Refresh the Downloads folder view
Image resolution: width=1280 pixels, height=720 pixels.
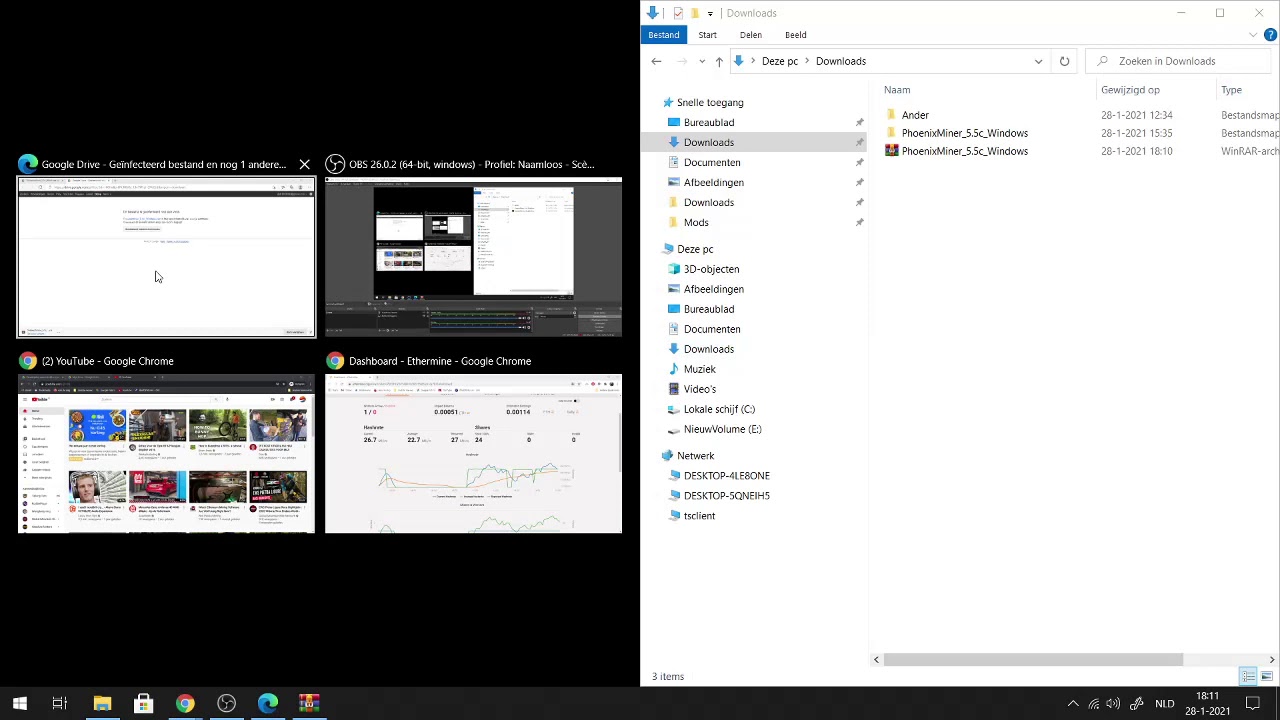click(x=1064, y=61)
